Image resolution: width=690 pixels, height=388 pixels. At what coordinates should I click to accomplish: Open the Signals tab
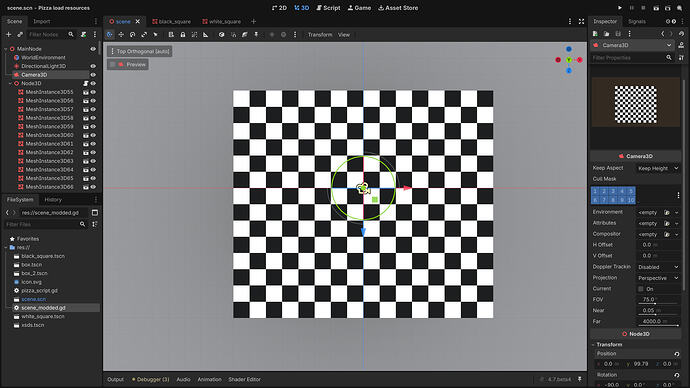point(637,21)
